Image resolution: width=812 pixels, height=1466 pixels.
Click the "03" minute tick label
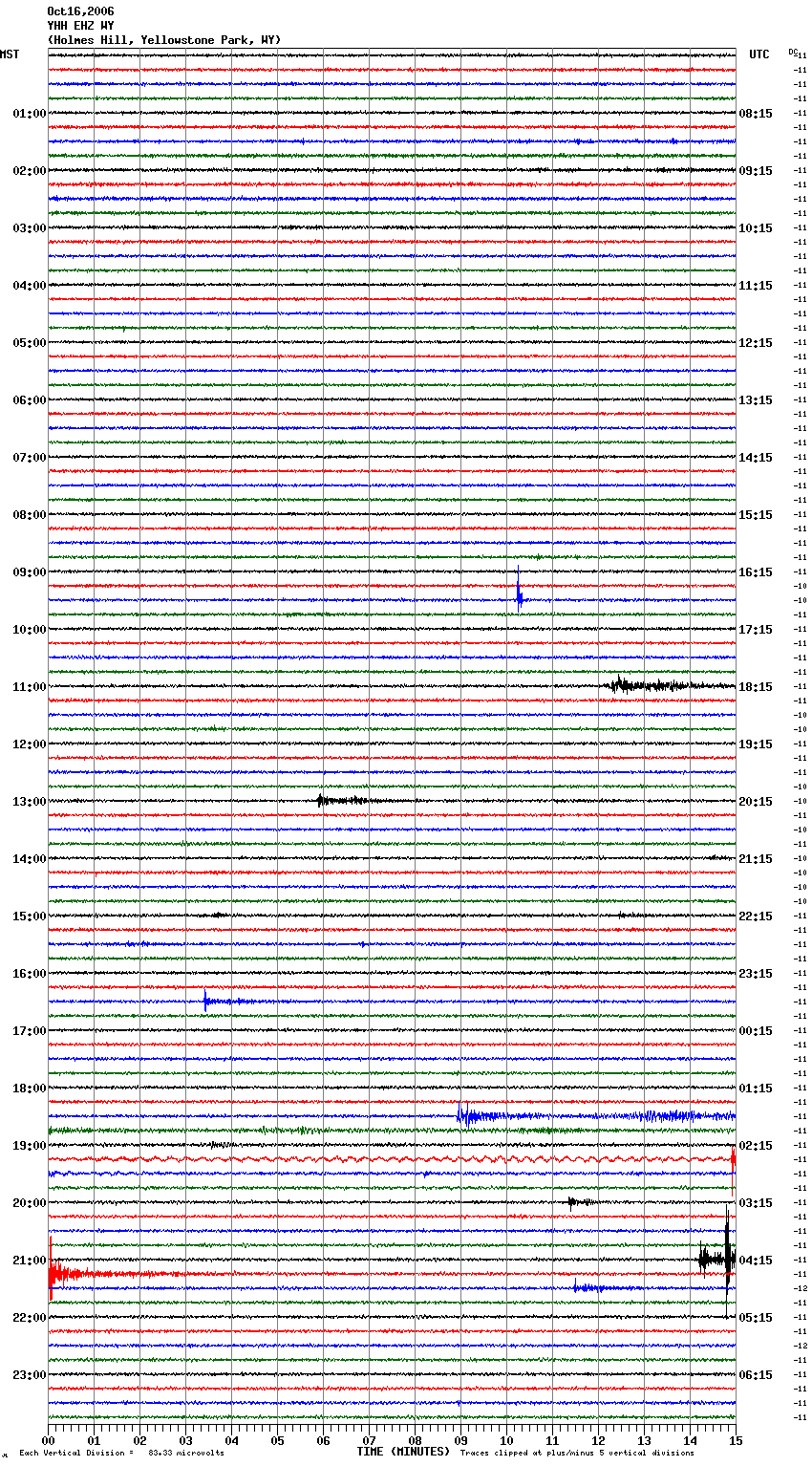[x=185, y=1440]
